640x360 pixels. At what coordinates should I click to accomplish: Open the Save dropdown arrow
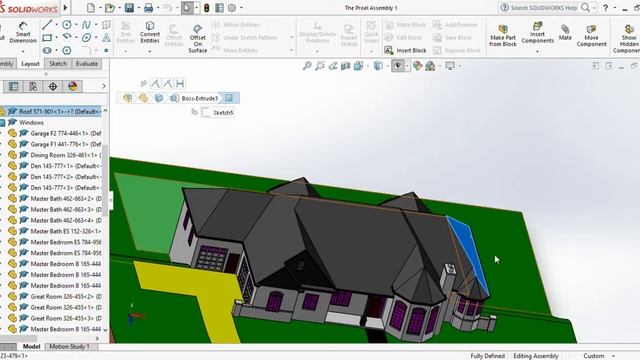(138, 8)
